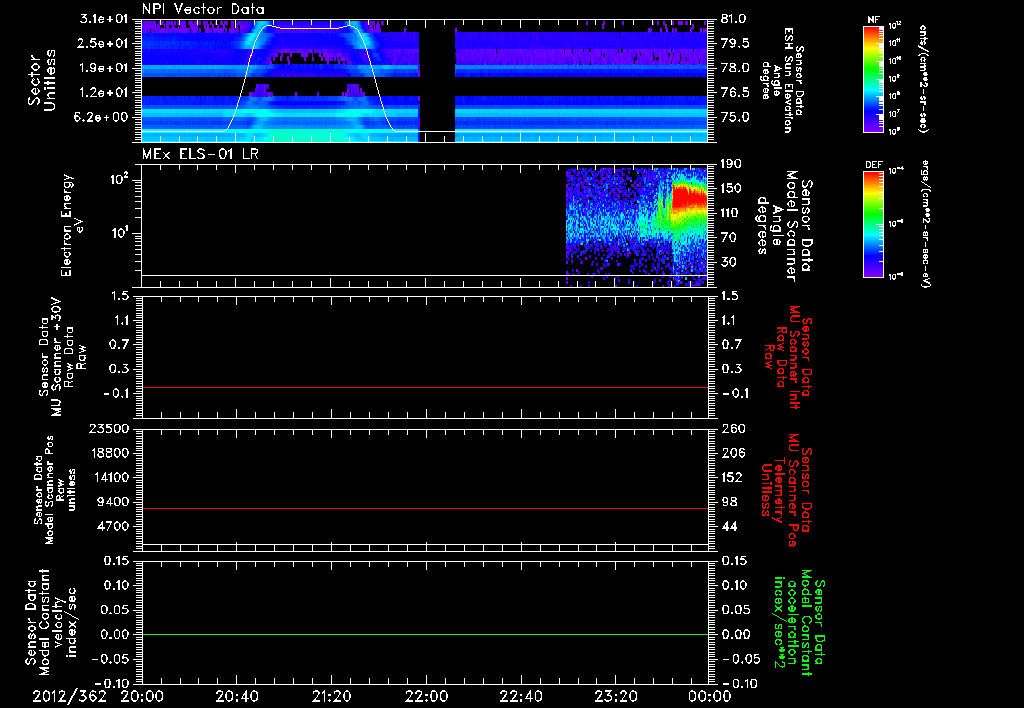This screenshot has height=708, width=1024.
Task: Click the 20:40 time tick label
Action: coord(237,696)
